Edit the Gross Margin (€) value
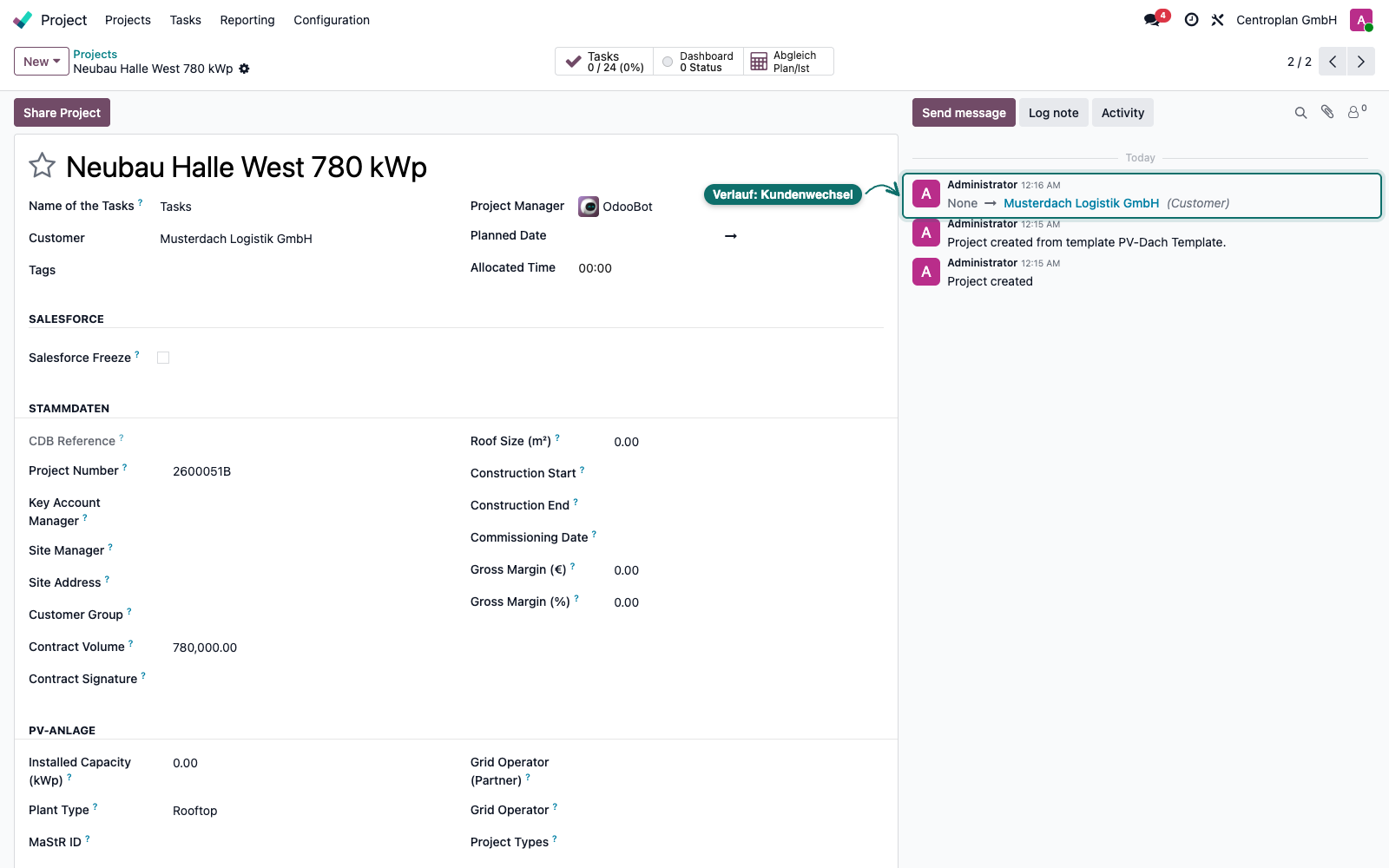Screen dimensions: 1389x868 [x=627, y=570]
